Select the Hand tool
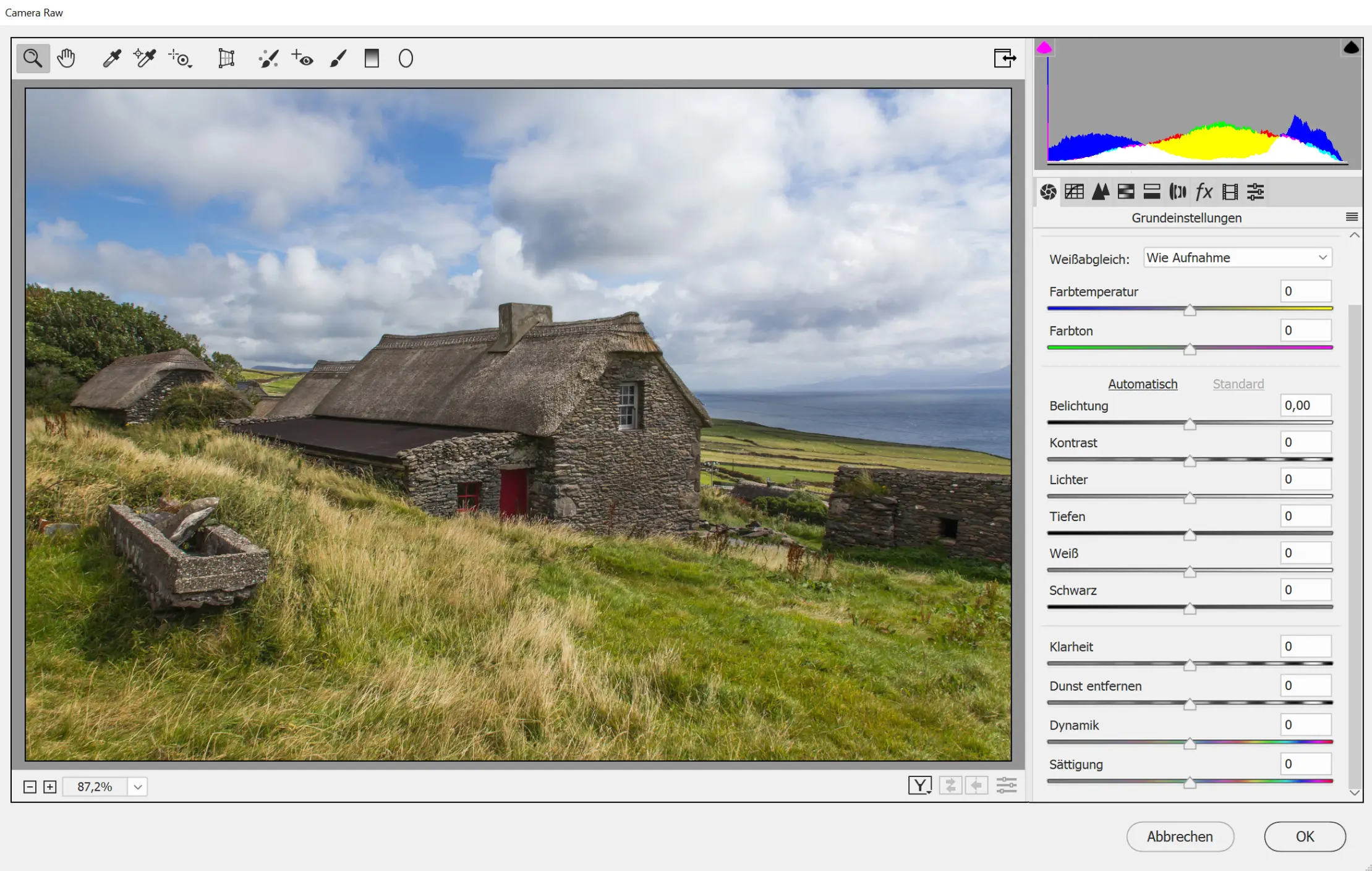 click(x=66, y=59)
